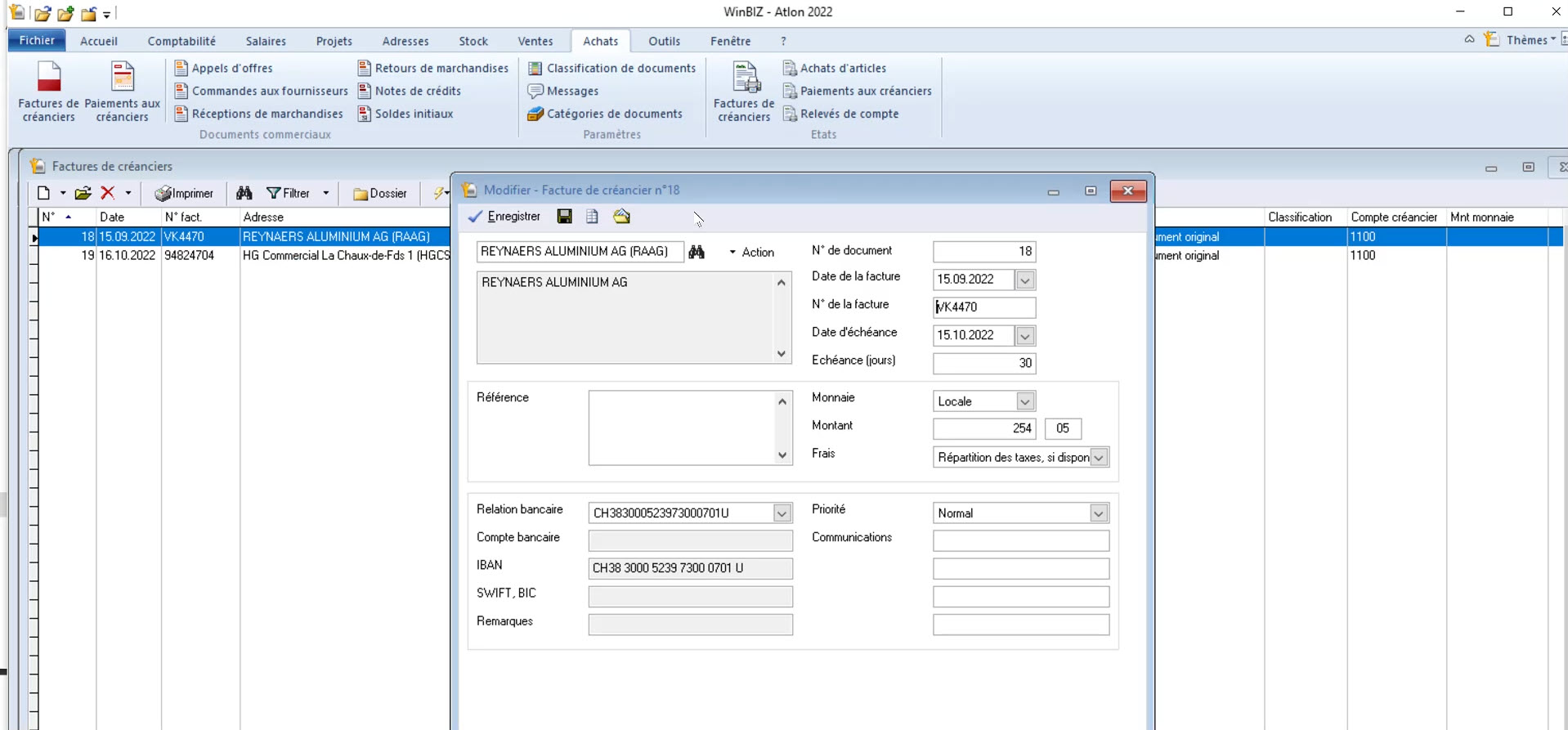1568x730 pixels.
Task: Click the Montant amount field showing 254
Action: coord(984,428)
